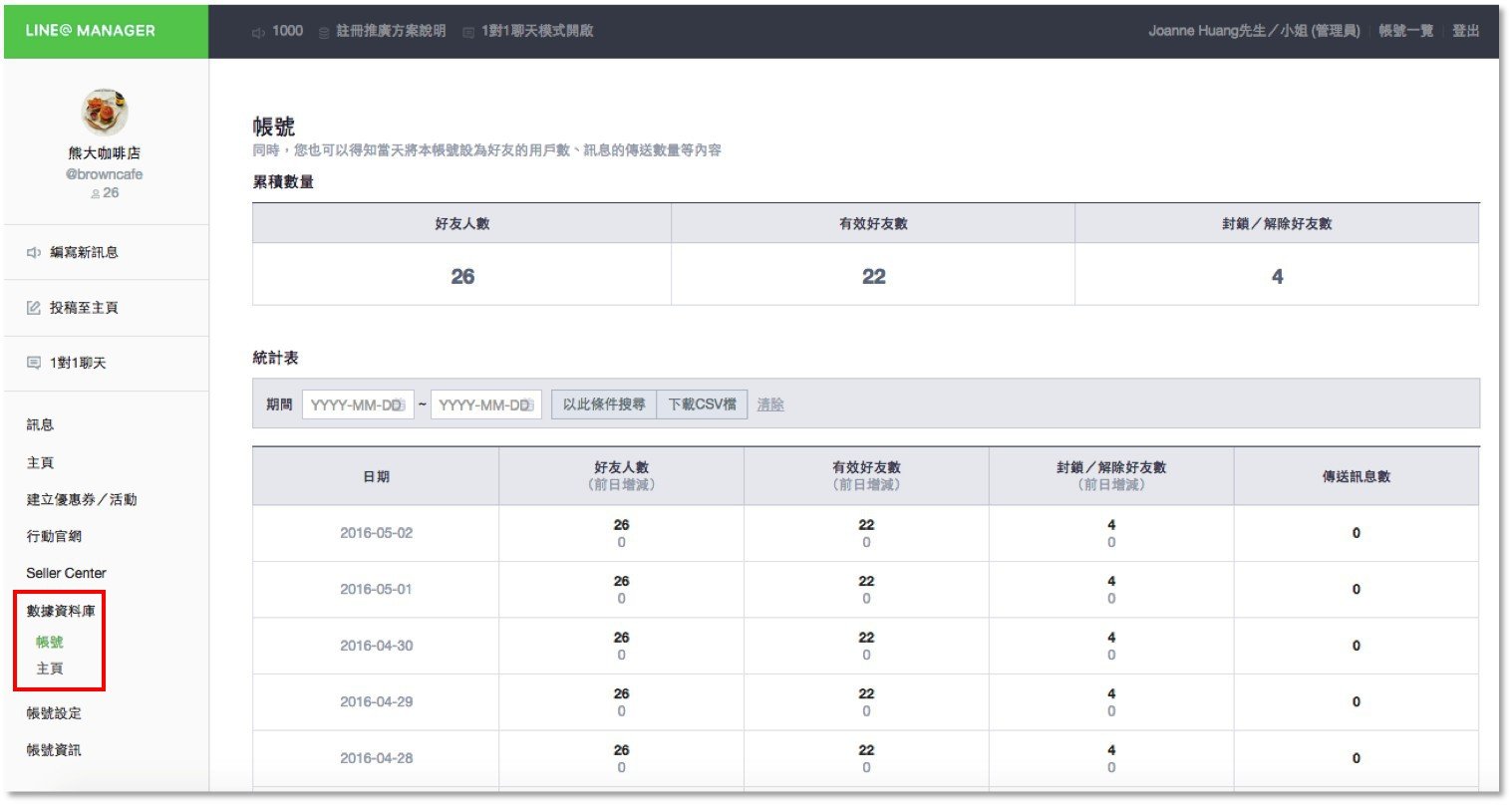The image size is (1512, 805).
Task: Open the calendar picker in start date field
Action: point(399,405)
